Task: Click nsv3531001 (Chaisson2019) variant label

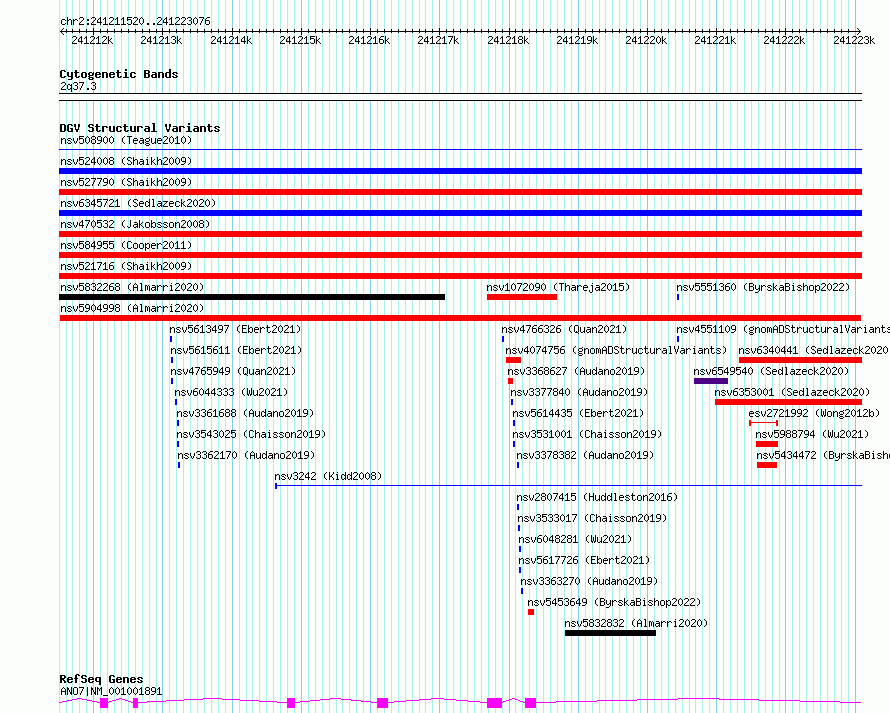Action: pos(587,434)
